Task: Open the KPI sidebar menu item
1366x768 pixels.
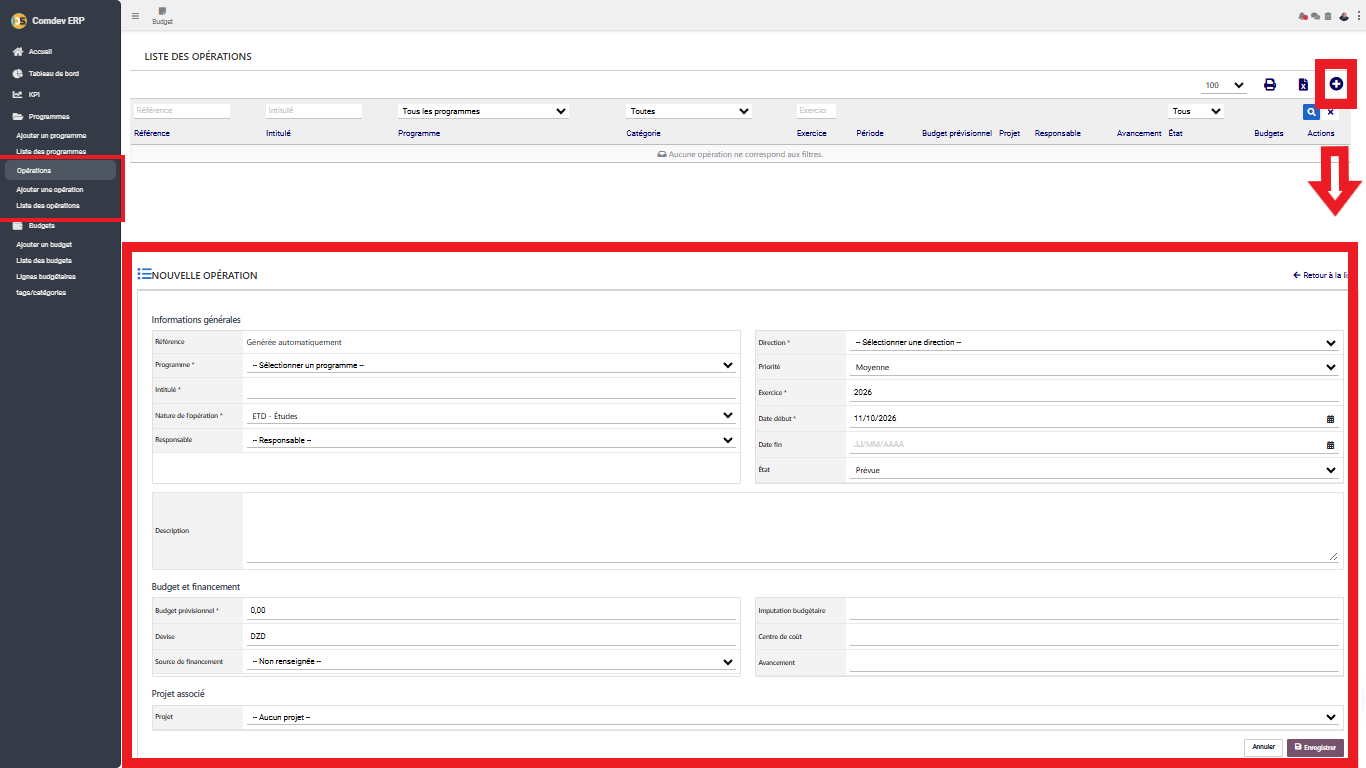Action: pyautogui.click(x=26, y=95)
